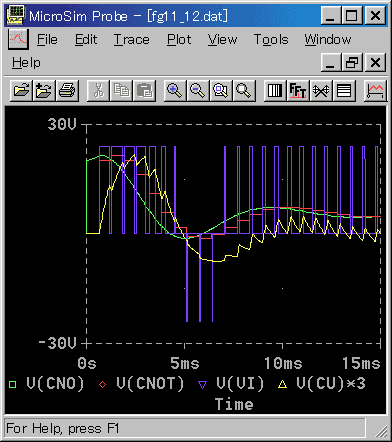The width and height of the screenshot is (392, 442).
Task: Toggle the Performance Analysis icon
Action: coord(321,91)
